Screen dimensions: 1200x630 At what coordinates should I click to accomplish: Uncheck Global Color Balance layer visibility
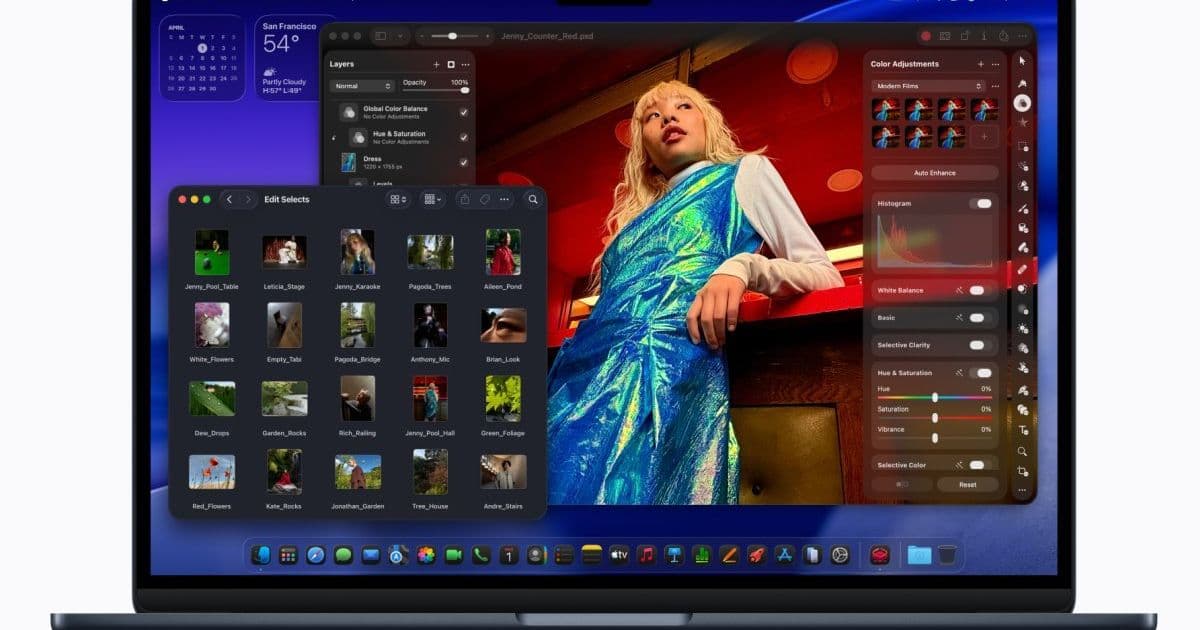pos(463,112)
